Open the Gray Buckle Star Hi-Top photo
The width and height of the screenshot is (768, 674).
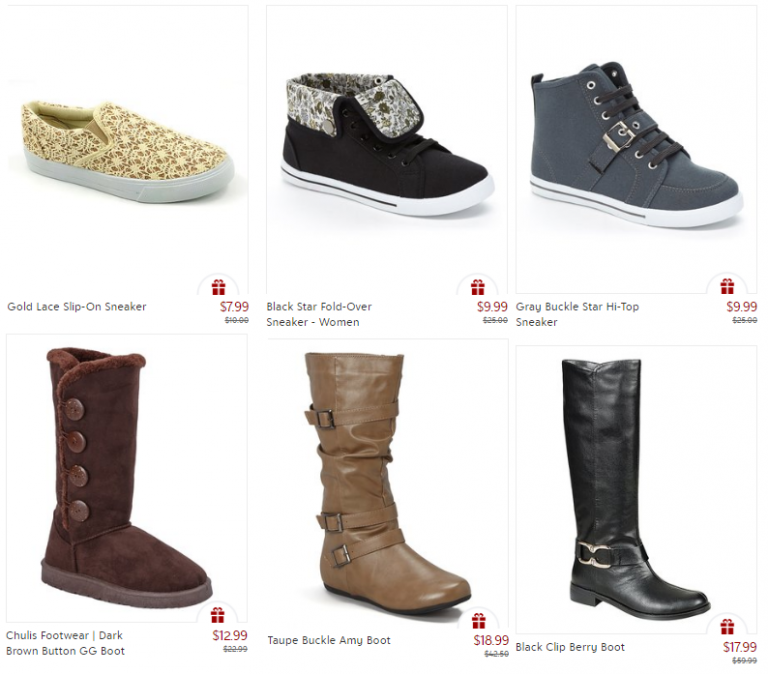[636, 149]
